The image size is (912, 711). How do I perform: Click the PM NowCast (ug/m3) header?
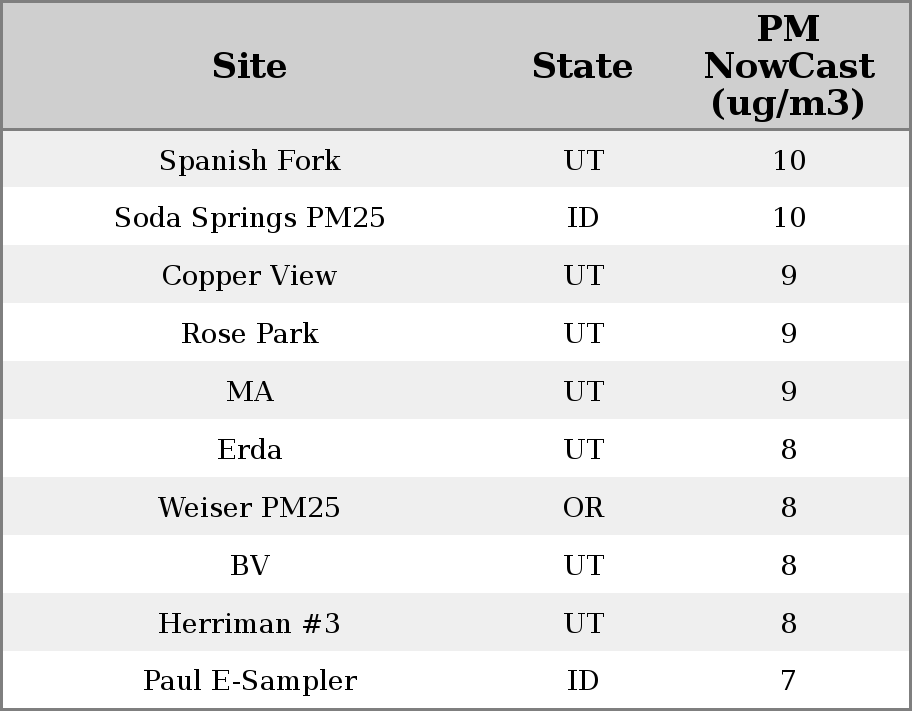788,67
